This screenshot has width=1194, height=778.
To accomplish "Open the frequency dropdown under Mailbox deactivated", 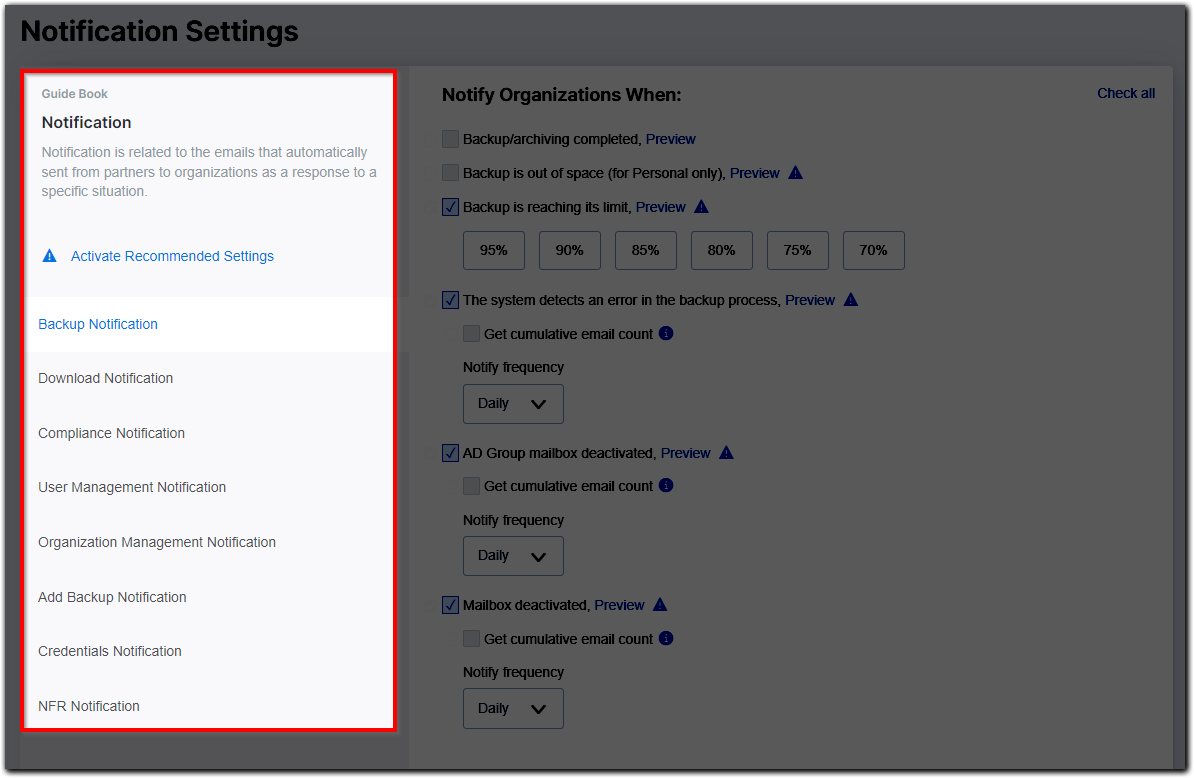I will (513, 708).
